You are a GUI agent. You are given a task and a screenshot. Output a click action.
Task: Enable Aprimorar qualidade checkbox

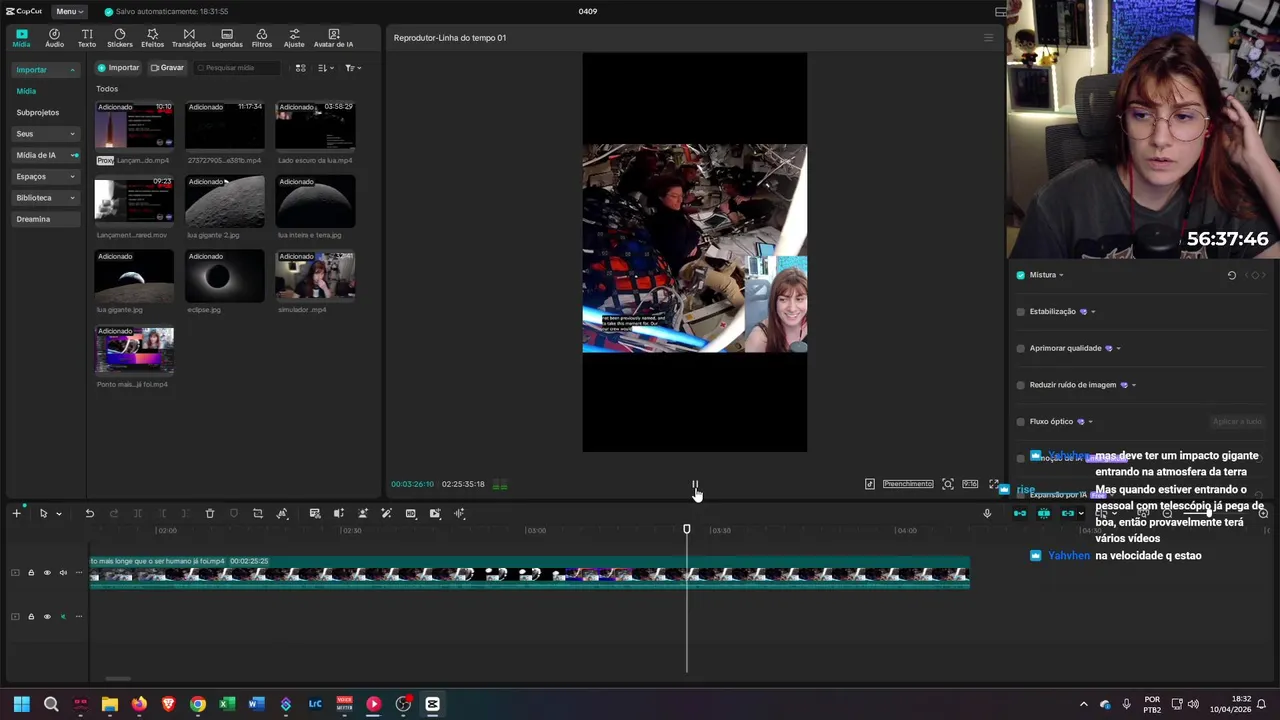coord(1020,348)
